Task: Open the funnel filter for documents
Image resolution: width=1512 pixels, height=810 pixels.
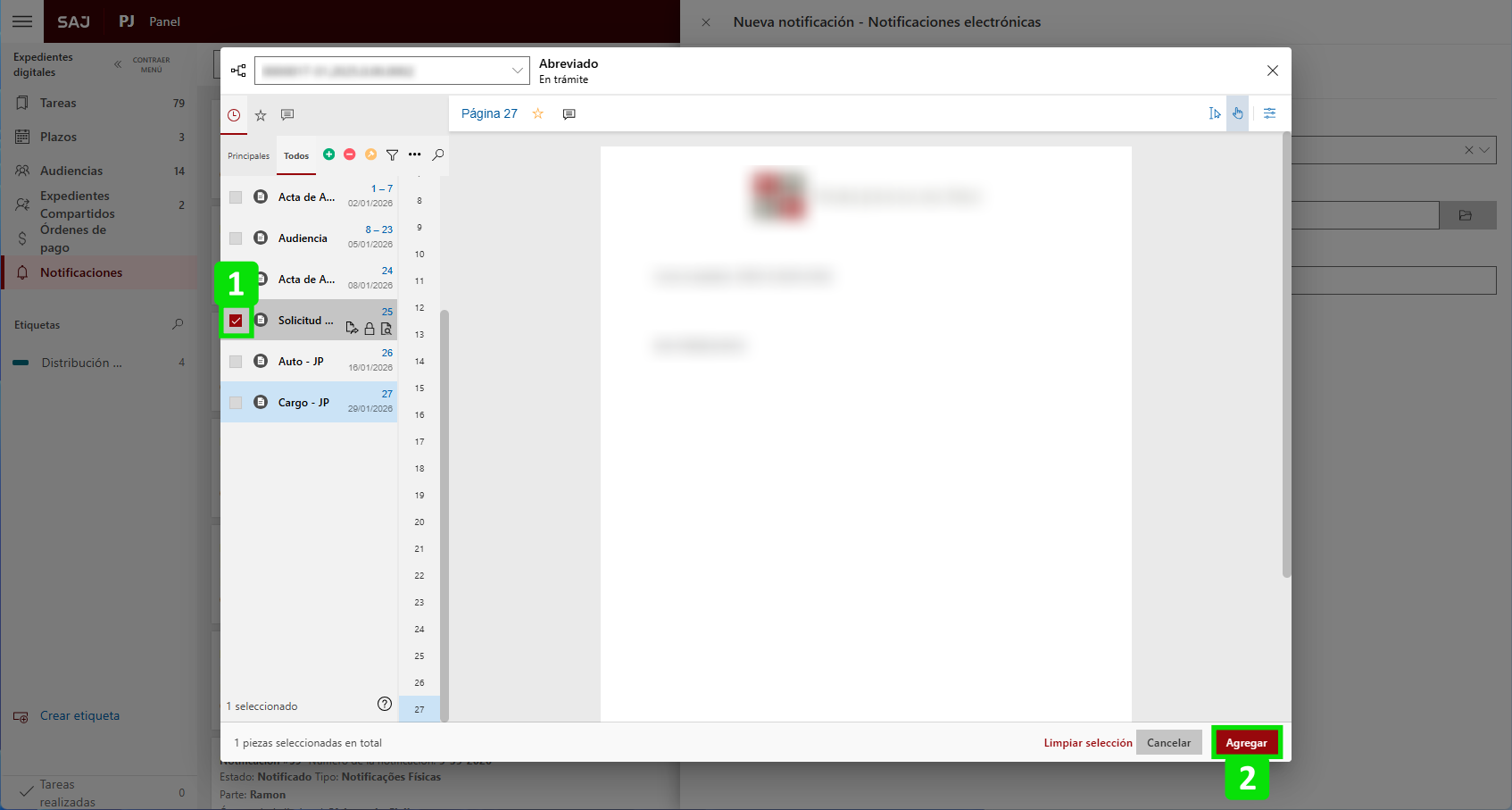Action: pos(392,155)
